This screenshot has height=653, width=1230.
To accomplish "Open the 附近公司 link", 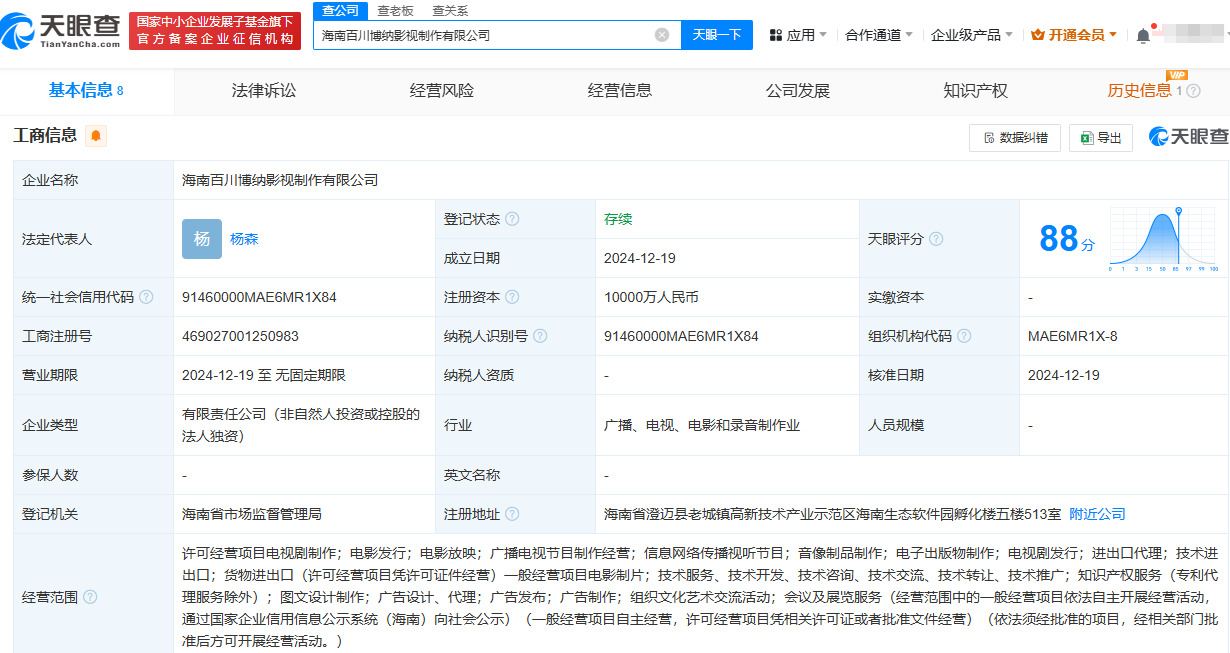I will tap(1097, 514).
